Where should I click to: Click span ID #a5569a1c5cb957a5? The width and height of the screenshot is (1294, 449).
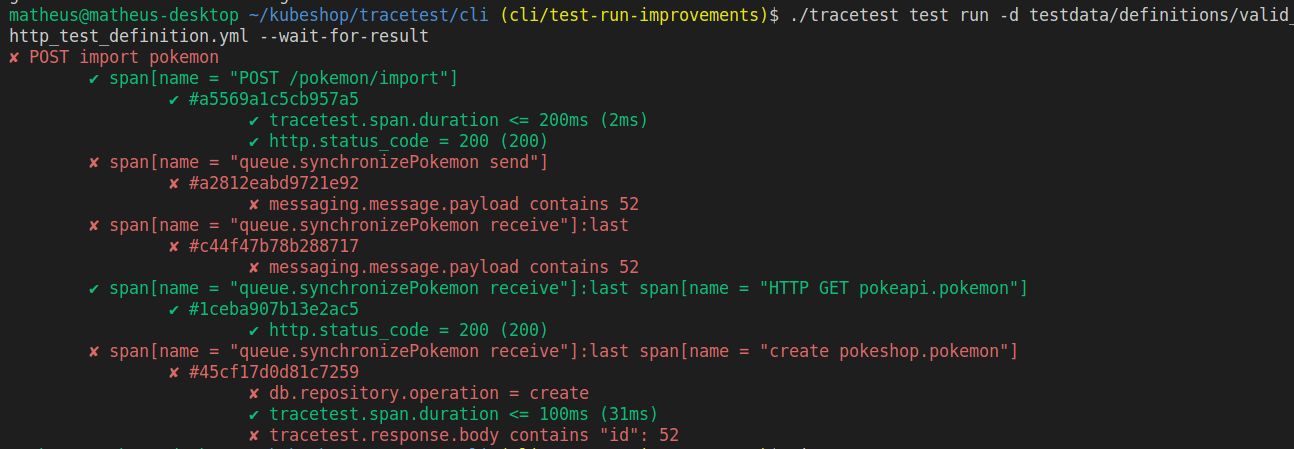[x=274, y=99]
